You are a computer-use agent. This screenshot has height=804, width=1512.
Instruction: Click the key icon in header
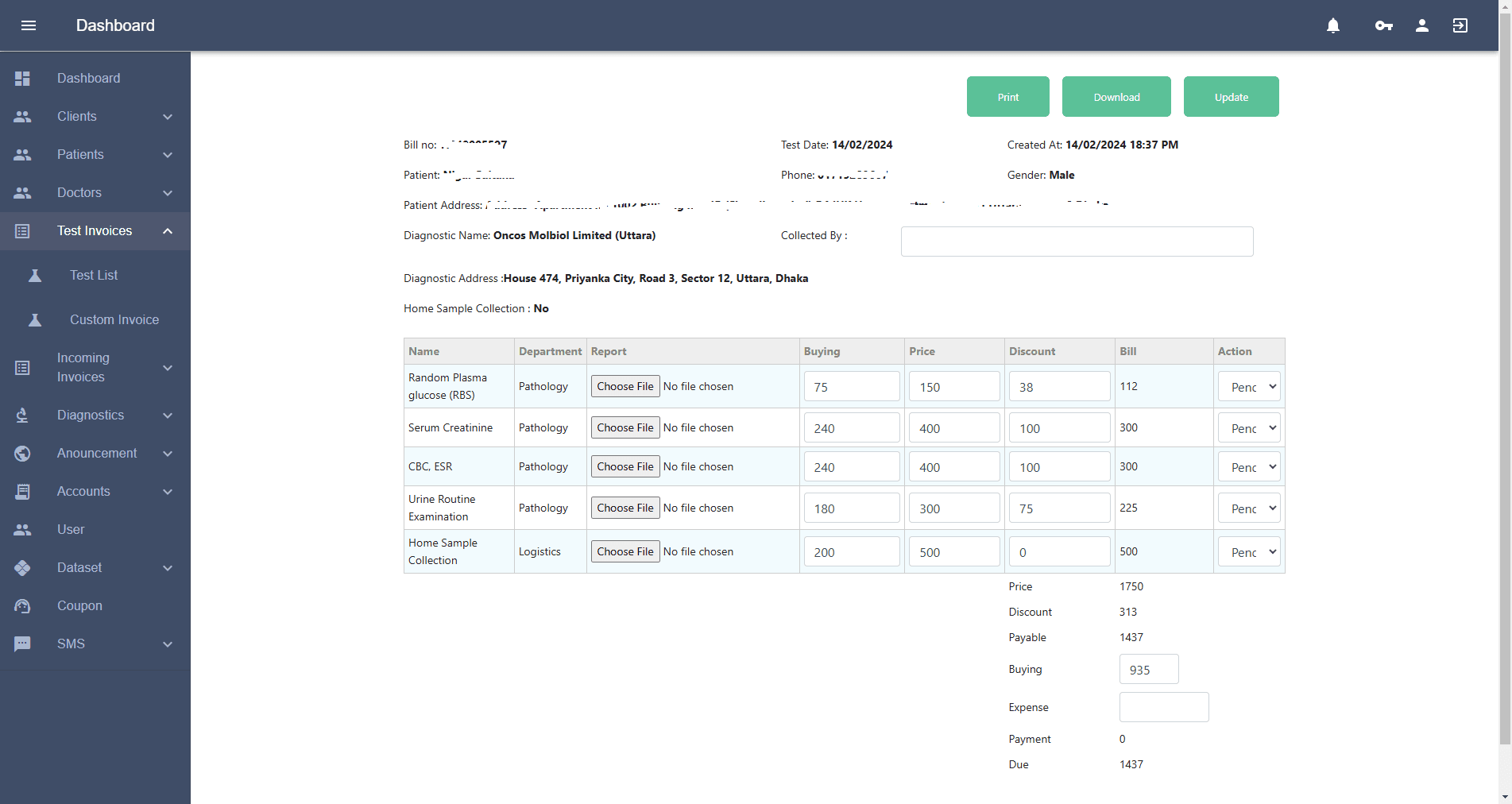coord(1384,25)
